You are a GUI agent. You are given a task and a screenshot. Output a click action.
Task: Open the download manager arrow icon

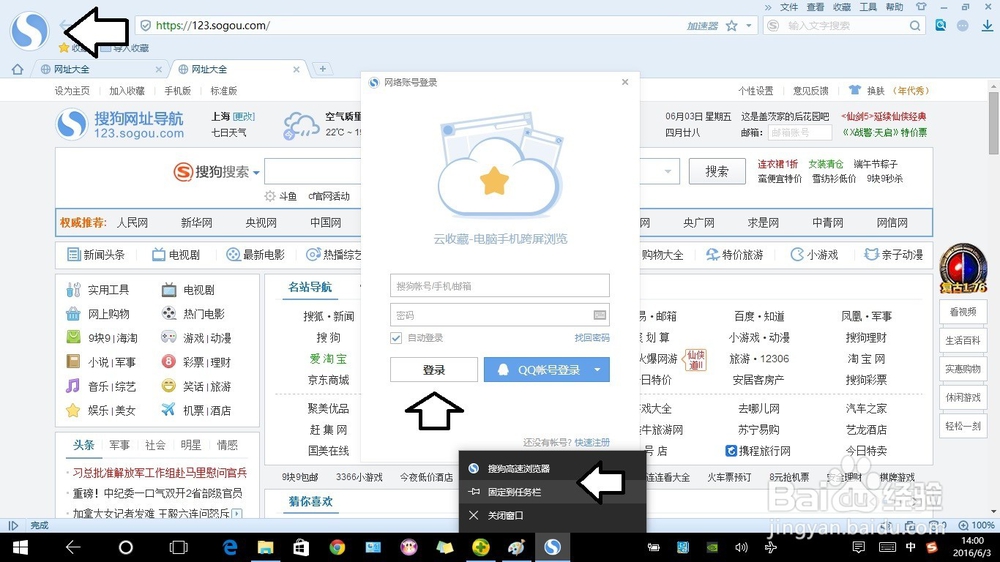coord(987,26)
